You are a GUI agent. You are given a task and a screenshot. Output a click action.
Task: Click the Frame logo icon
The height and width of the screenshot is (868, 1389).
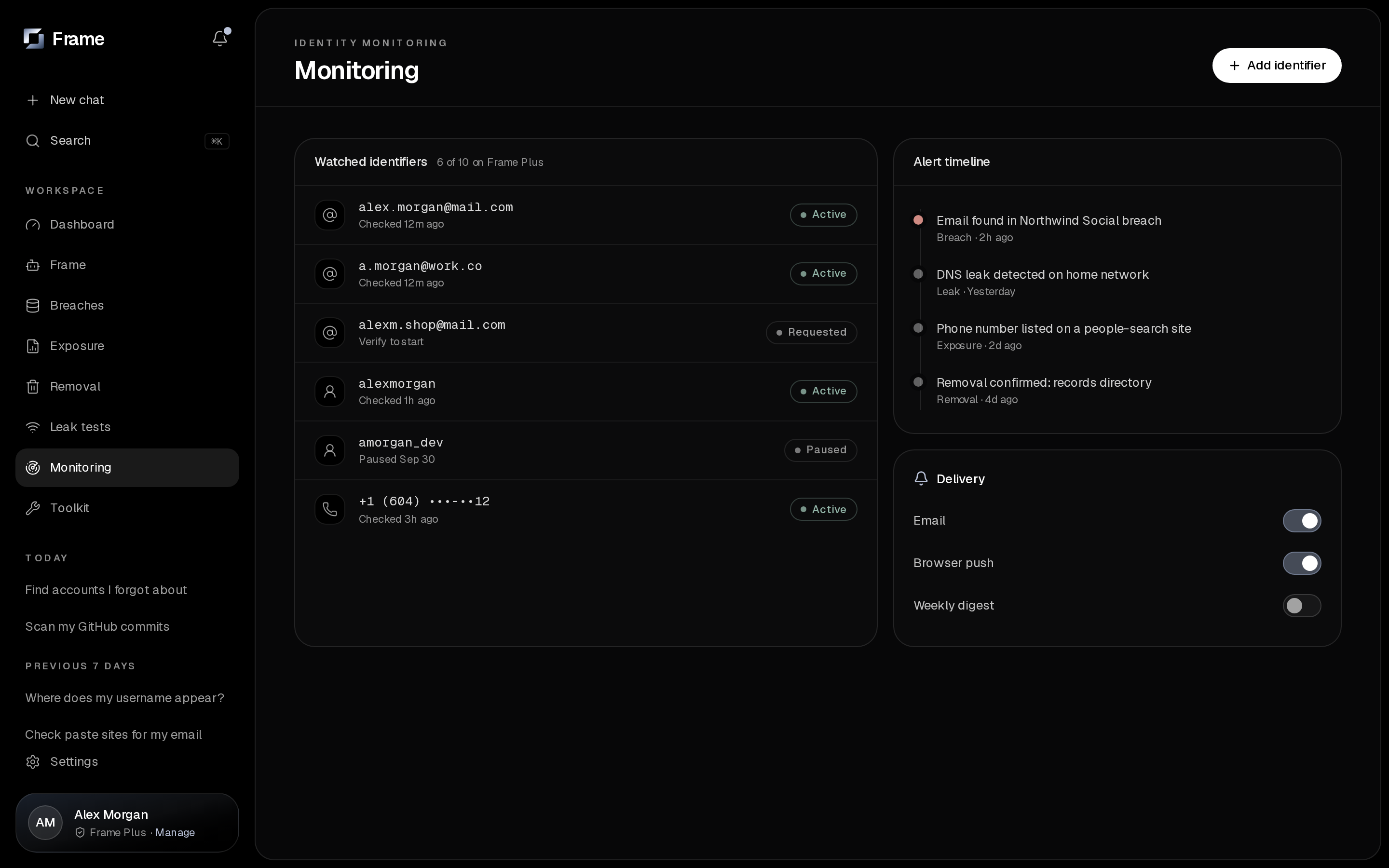click(x=33, y=39)
